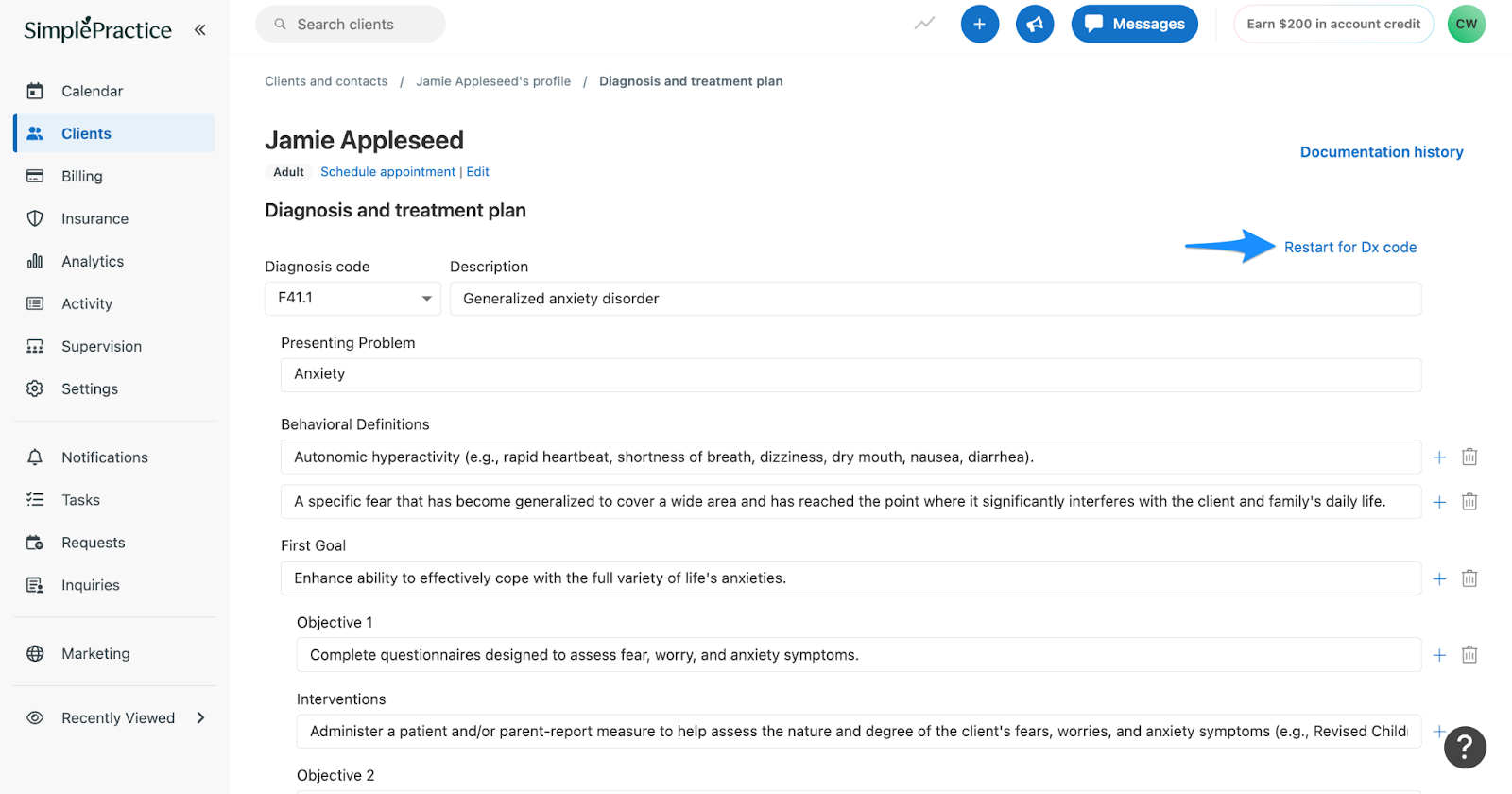Click the Description field with Generalized anxiety disorder
Viewport: 1512px width, 794px height.
pyautogui.click(x=936, y=299)
